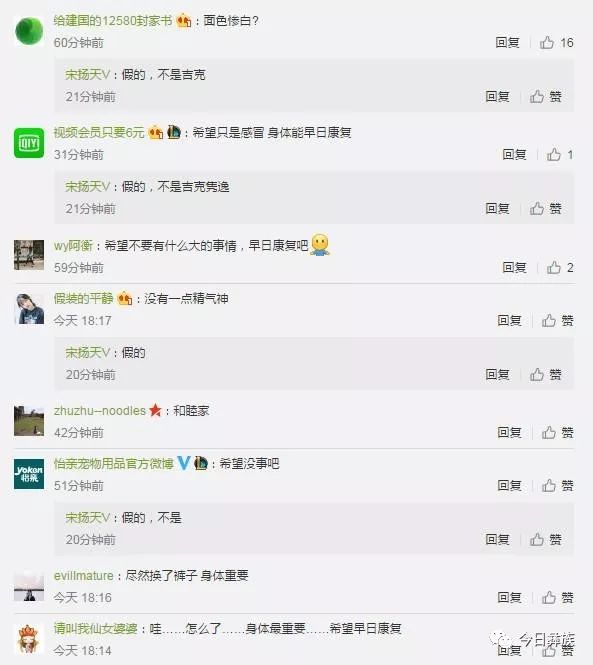The height and width of the screenshot is (665, 593).
Task: Reply to the comment "面色惨白?"
Action: coord(507,42)
